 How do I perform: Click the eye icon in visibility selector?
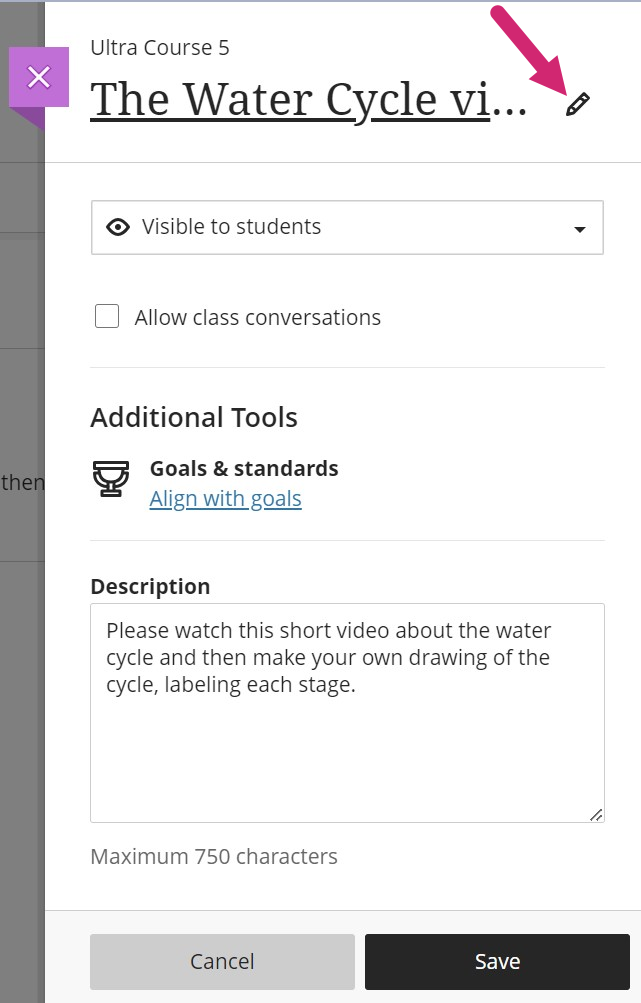[118, 227]
